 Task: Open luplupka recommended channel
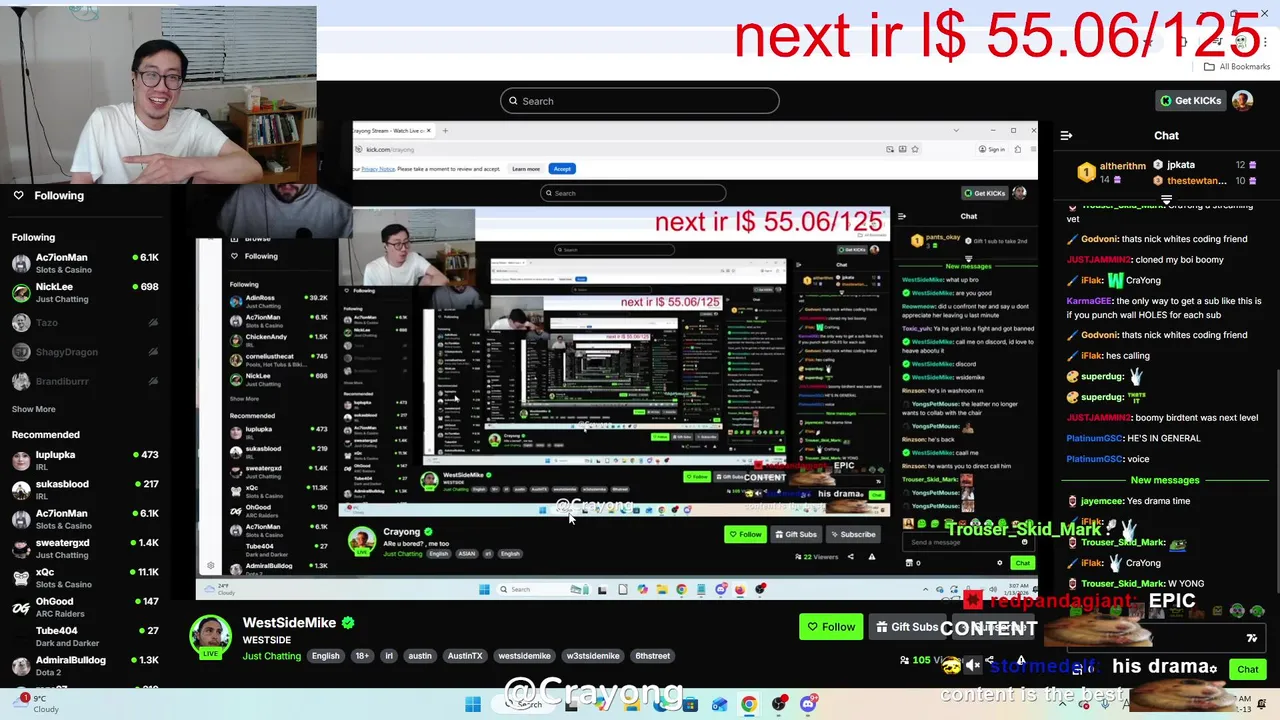(85, 460)
